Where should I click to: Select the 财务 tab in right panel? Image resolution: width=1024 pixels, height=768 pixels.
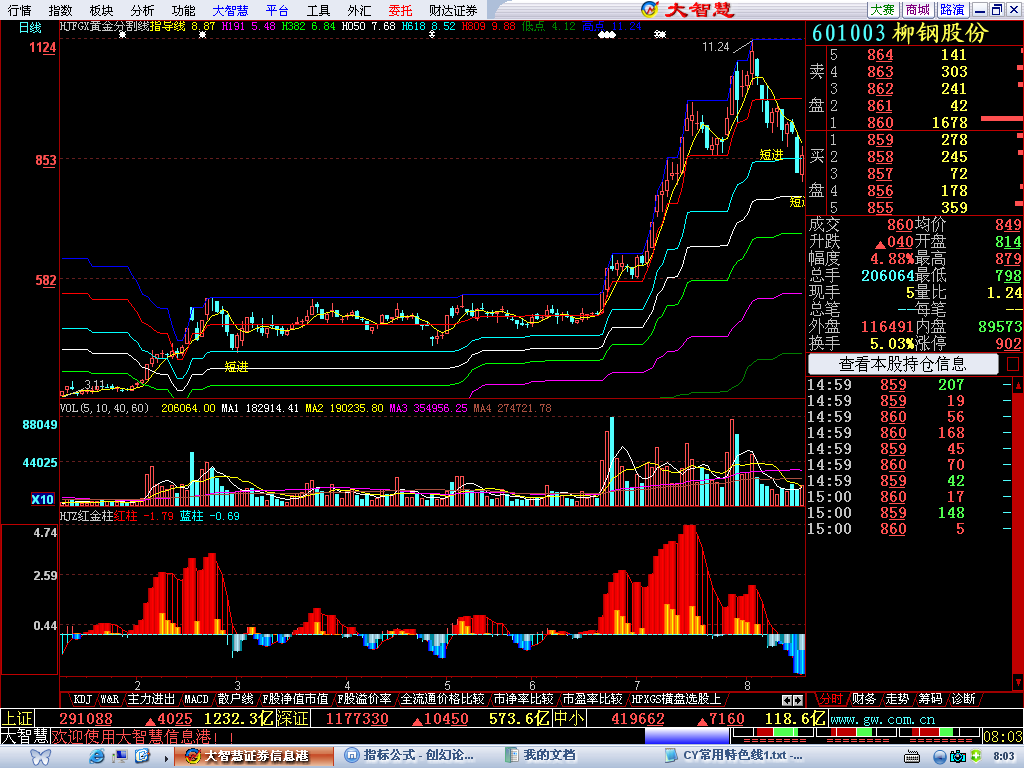864,699
